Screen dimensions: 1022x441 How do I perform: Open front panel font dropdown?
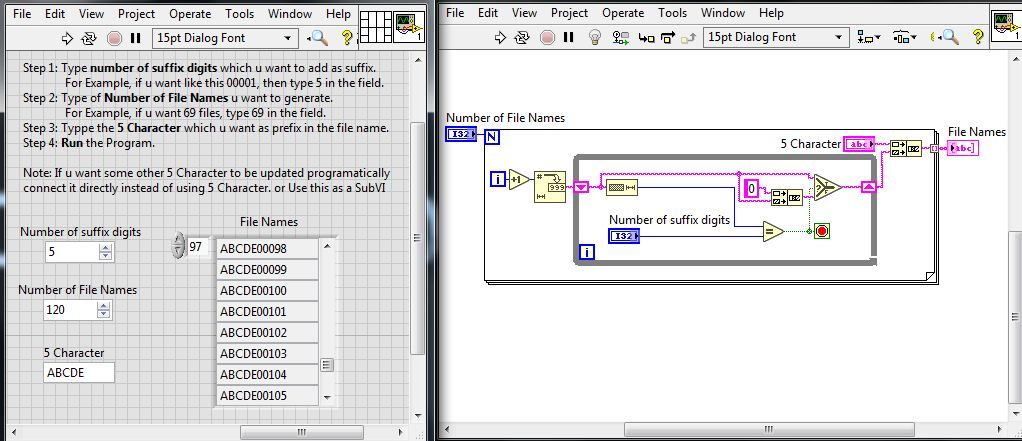tap(225, 37)
